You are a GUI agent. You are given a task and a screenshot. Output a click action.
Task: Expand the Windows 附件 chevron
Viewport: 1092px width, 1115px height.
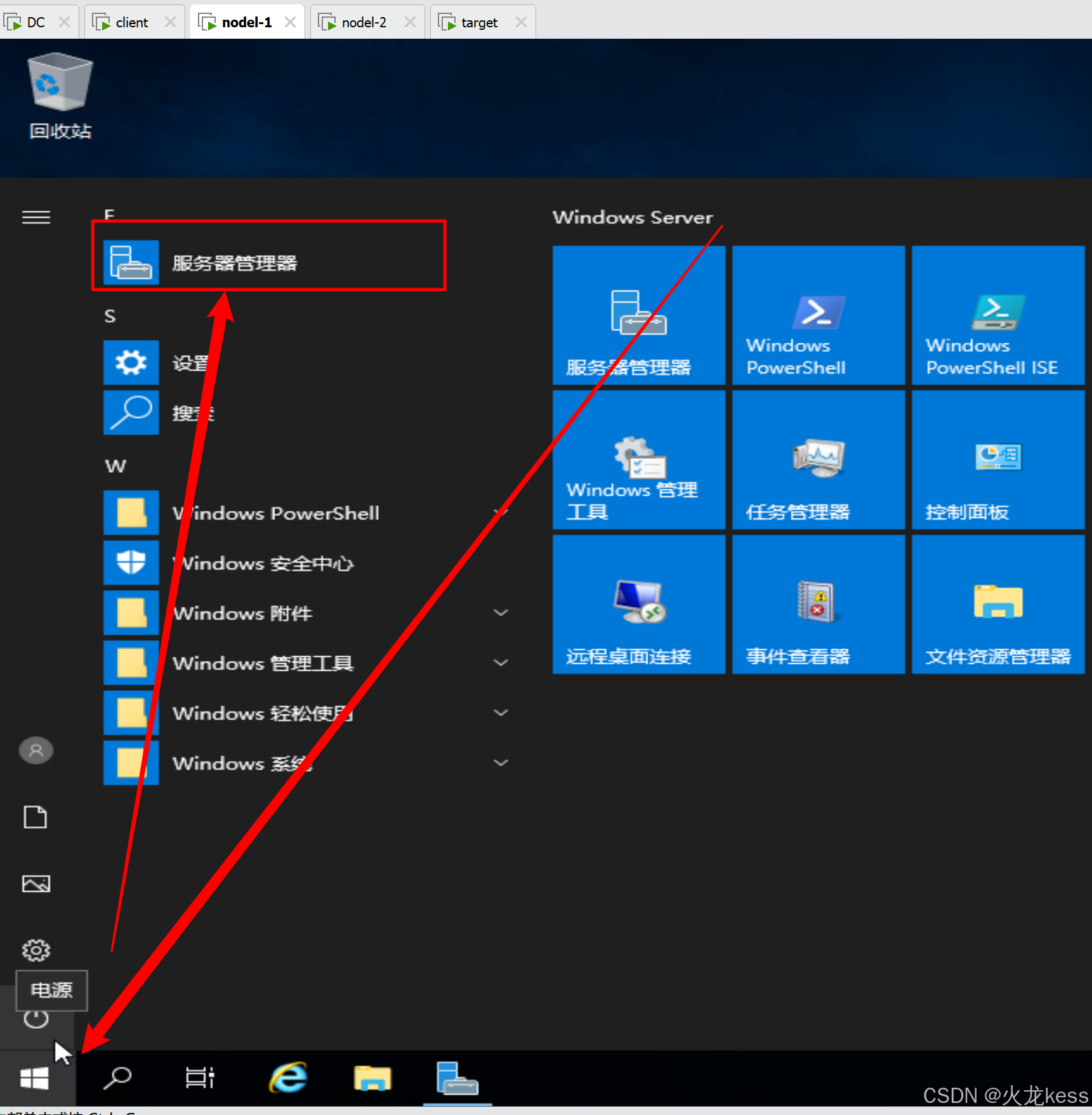point(501,613)
